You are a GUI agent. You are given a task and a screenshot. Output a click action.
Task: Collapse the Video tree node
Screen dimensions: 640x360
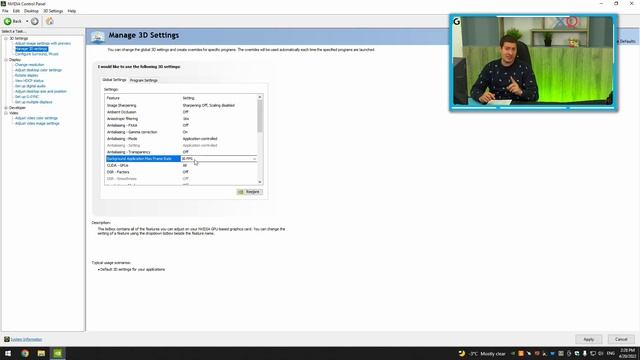pyautogui.click(x=6, y=113)
